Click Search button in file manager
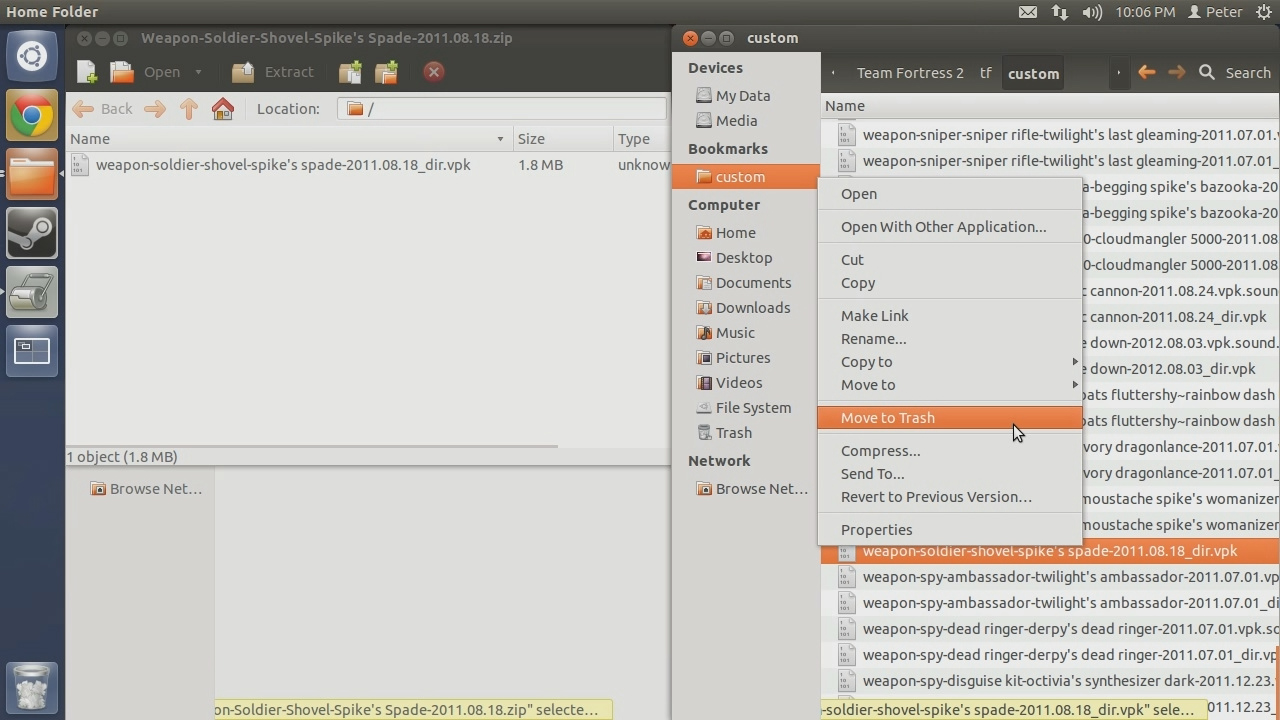The width and height of the screenshot is (1280, 720). [x=1235, y=73]
